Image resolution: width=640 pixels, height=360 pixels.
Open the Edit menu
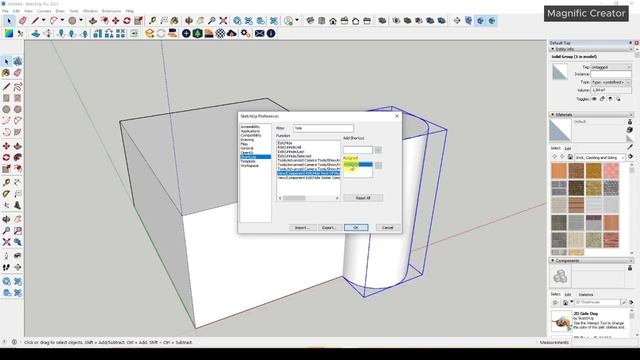[x=16, y=11]
